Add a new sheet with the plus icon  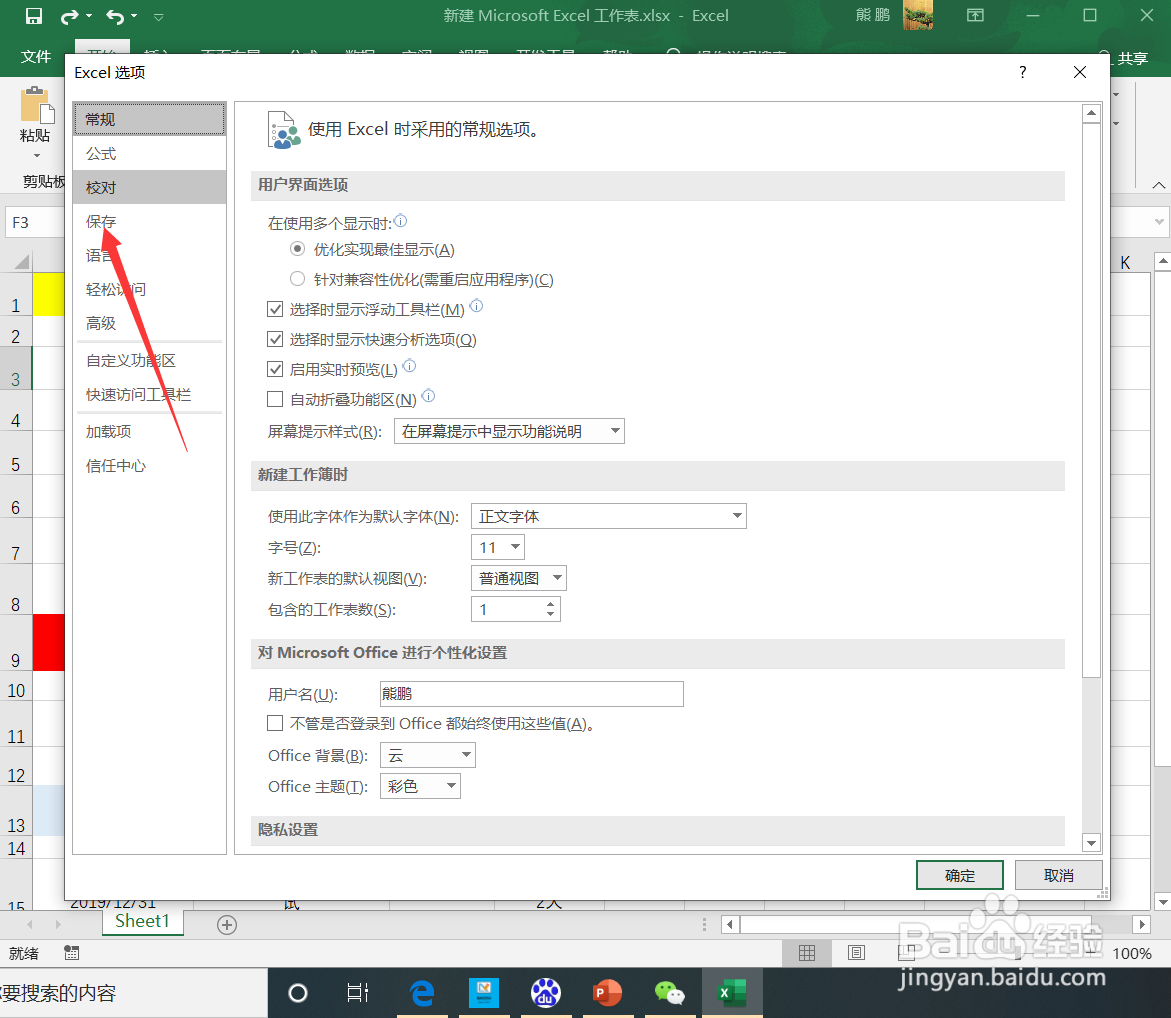point(227,925)
